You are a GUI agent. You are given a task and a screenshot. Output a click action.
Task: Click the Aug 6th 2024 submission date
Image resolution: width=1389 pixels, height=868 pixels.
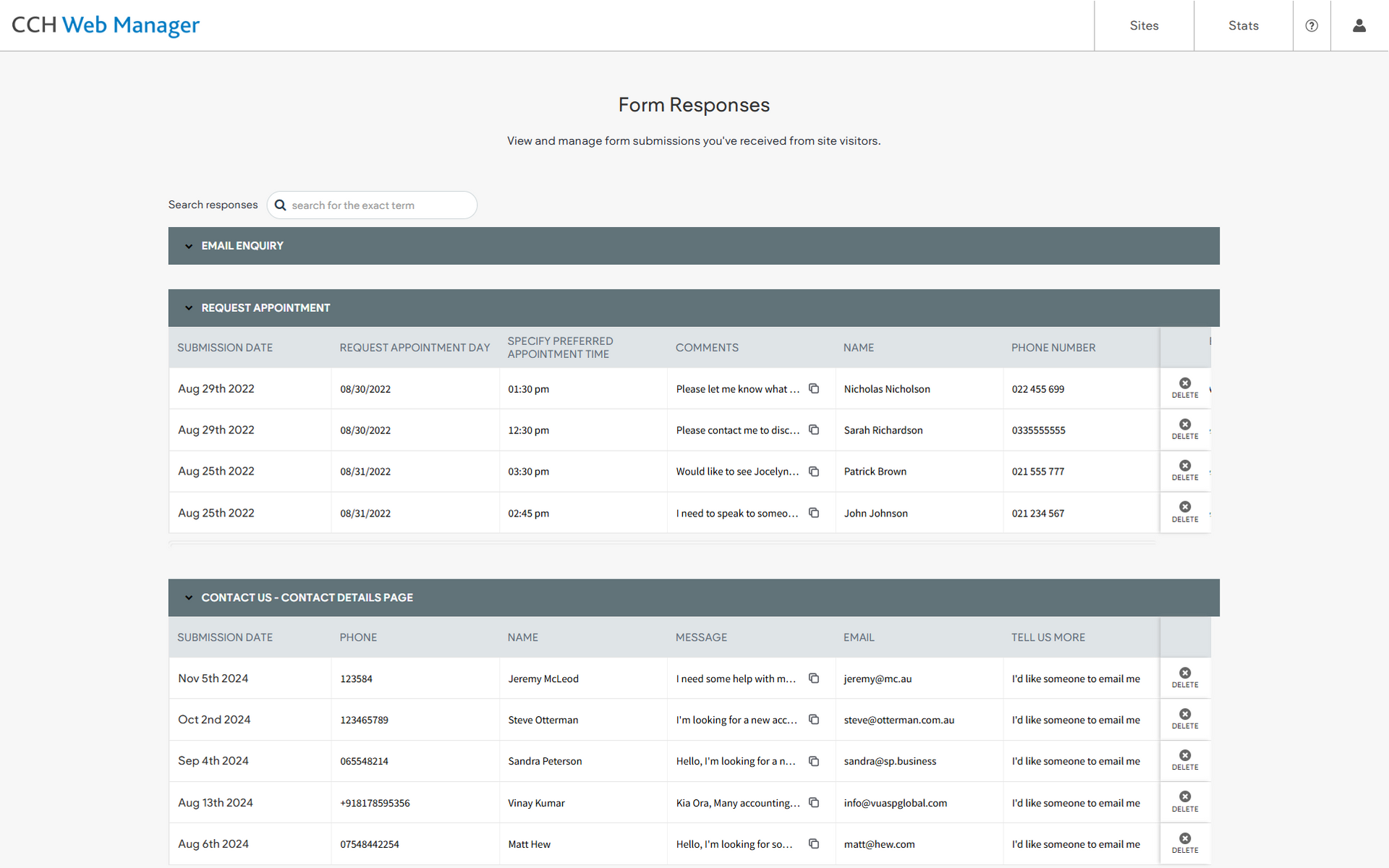[213, 844]
